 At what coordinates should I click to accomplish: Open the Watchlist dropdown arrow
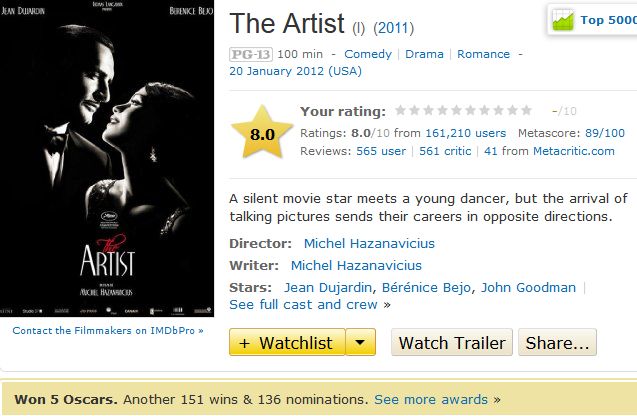361,343
